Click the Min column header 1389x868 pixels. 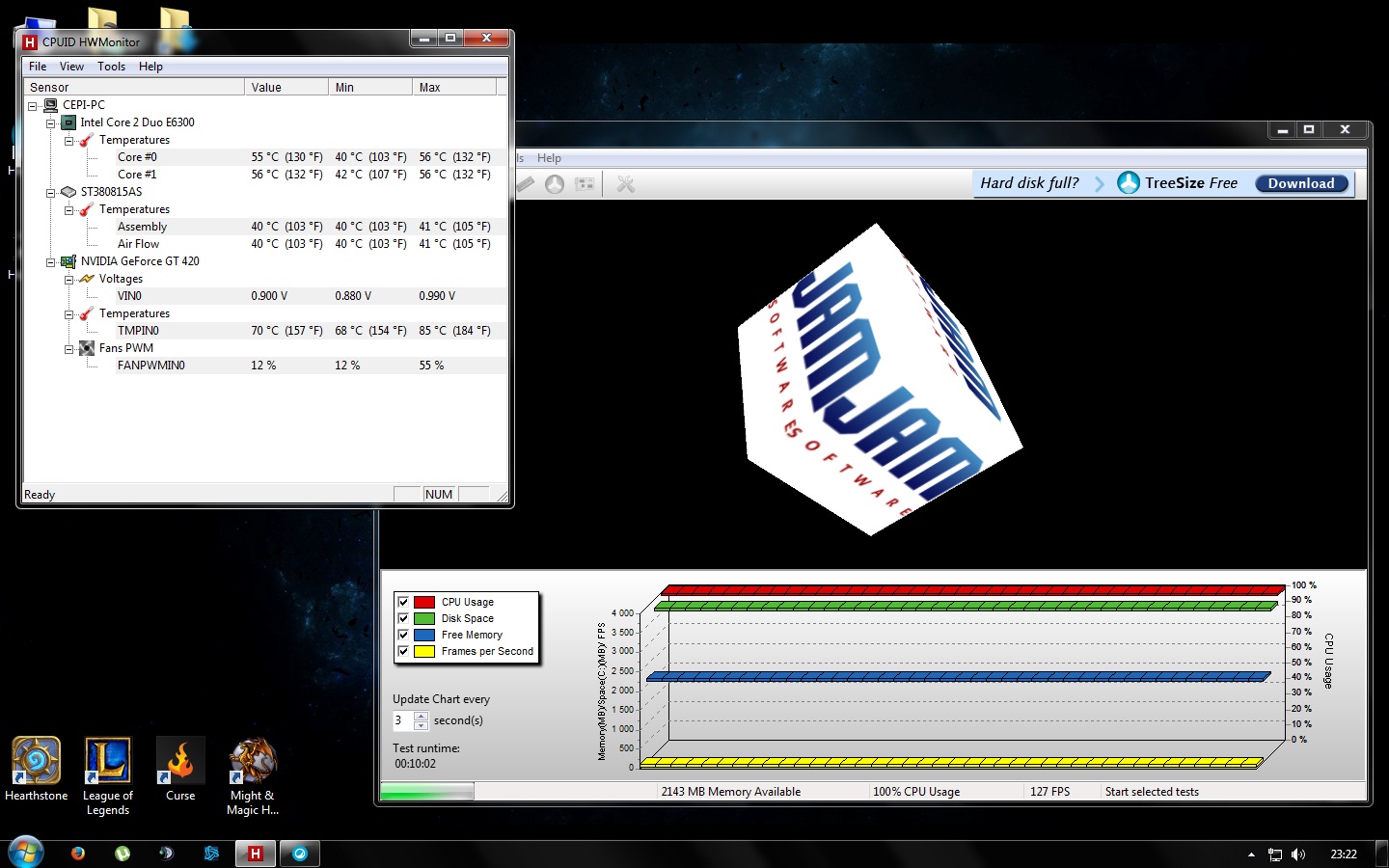(x=370, y=87)
